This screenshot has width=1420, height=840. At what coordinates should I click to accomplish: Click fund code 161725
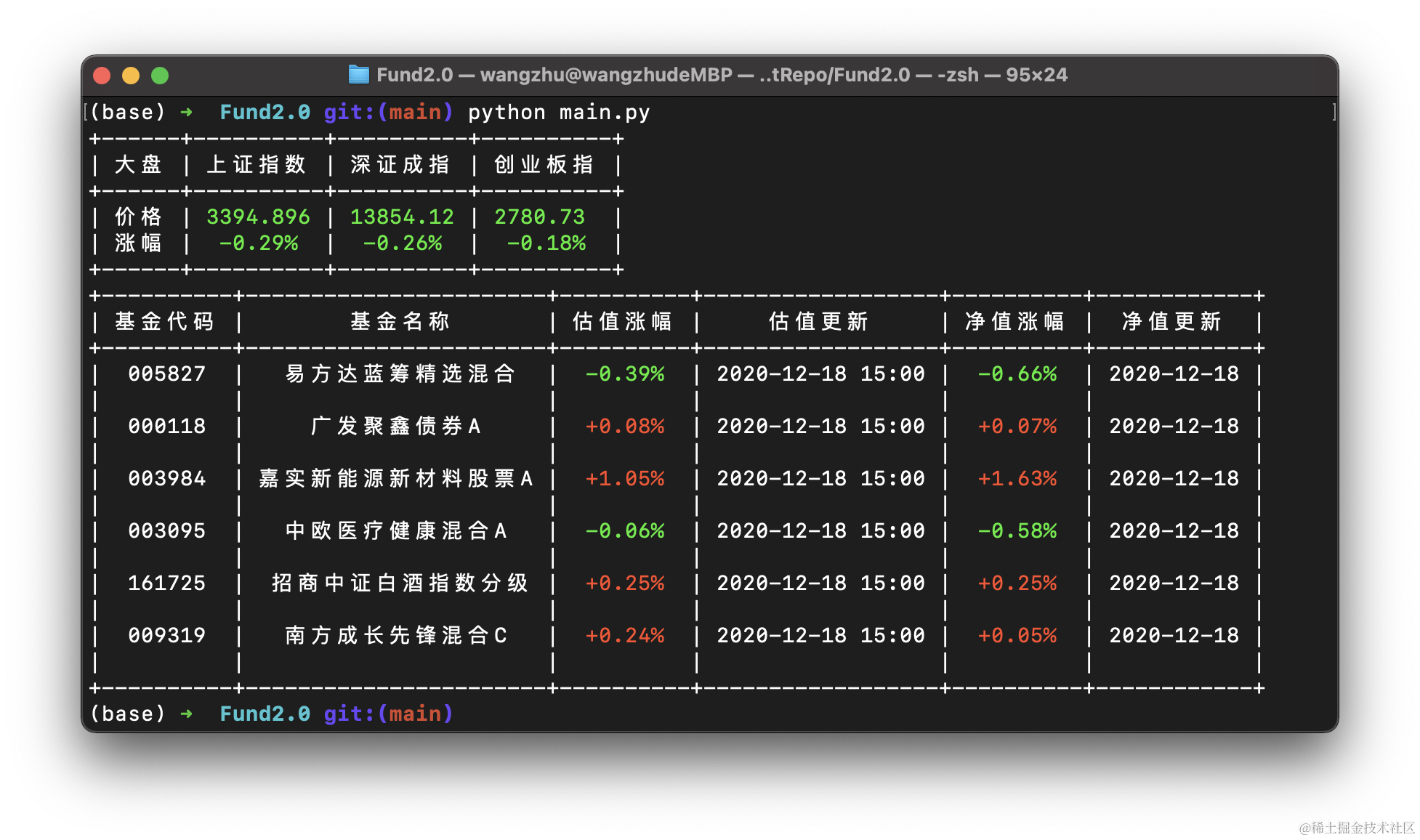(166, 583)
